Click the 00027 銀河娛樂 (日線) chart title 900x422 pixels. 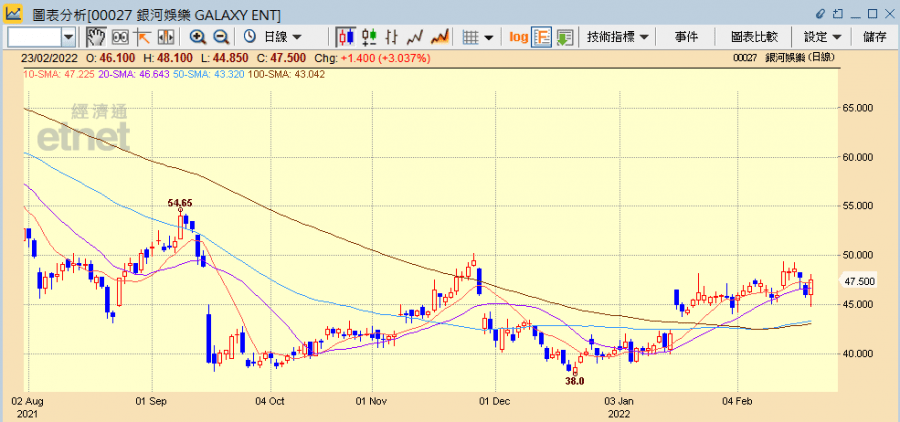coord(784,57)
